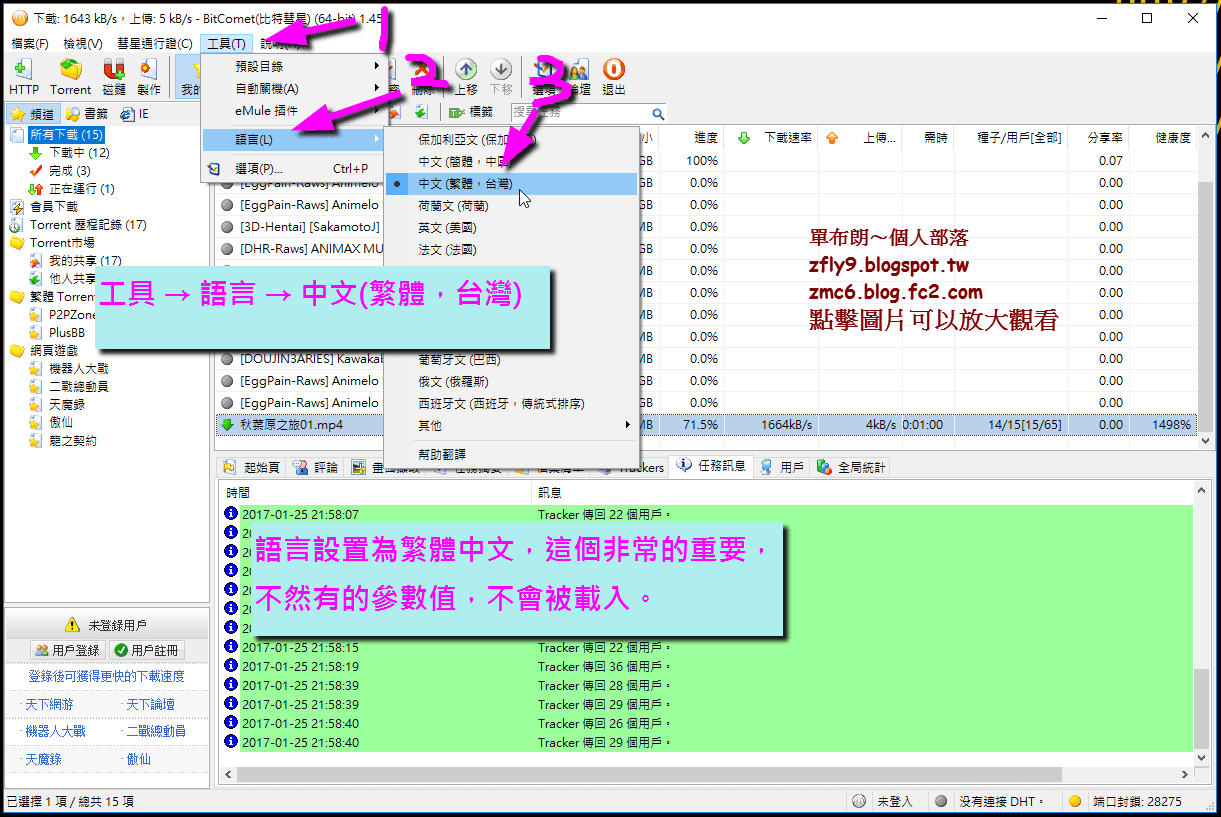1221x817 pixels.
Task: Click the green 下載速率 column arrow icon
Action: (743, 137)
